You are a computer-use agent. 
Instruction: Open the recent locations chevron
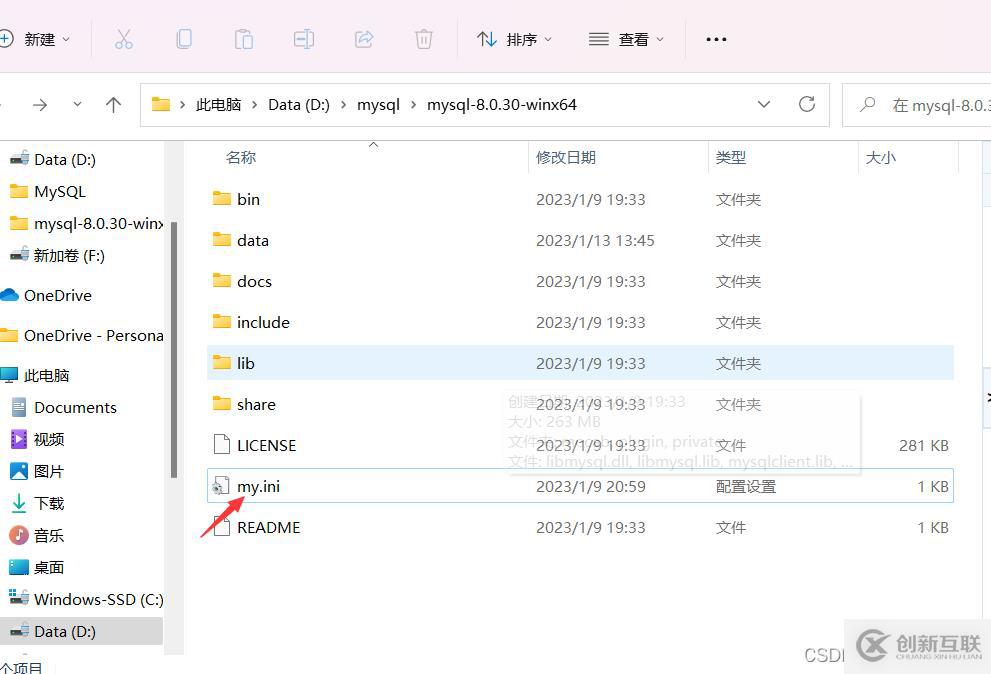coord(77,104)
